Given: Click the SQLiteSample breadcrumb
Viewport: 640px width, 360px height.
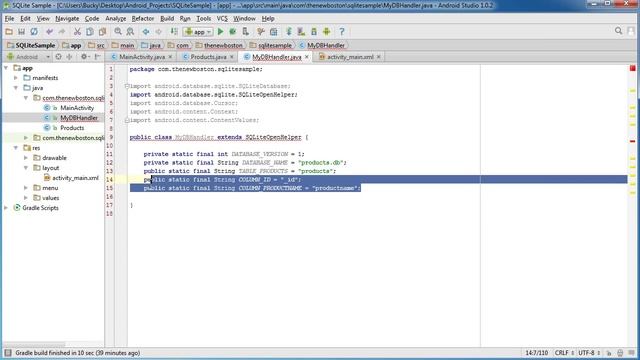Looking at the screenshot, I should [x=31, y=45].
